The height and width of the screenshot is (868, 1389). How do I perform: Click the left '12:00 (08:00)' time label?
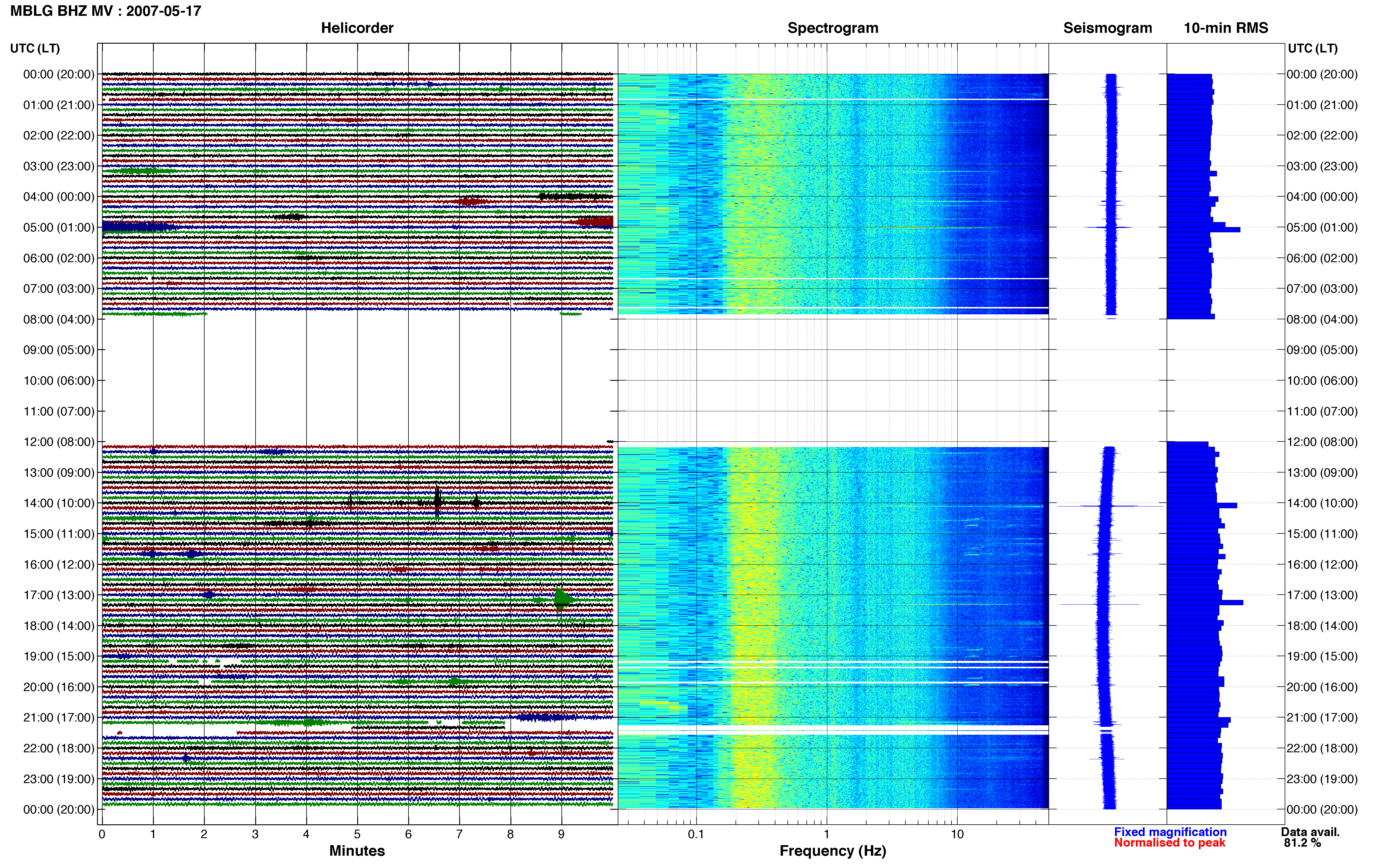[59, 442]
